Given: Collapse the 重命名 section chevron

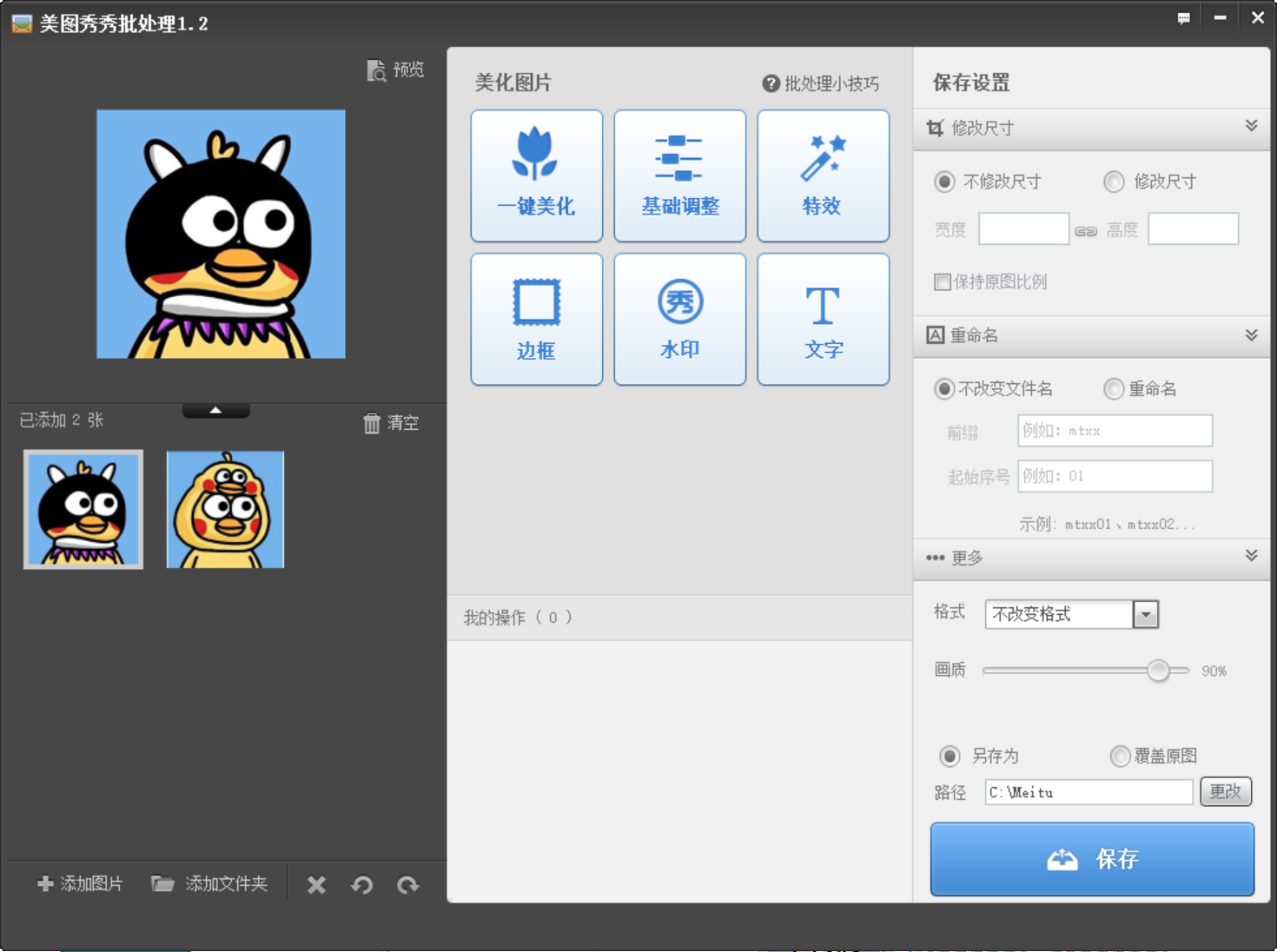Looking at the screenshot, I should (x=1251, y=335).
